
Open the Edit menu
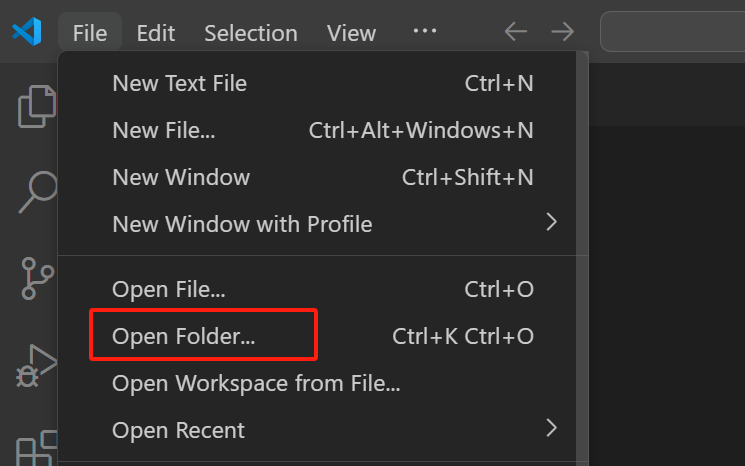click(x=156, y=33)
